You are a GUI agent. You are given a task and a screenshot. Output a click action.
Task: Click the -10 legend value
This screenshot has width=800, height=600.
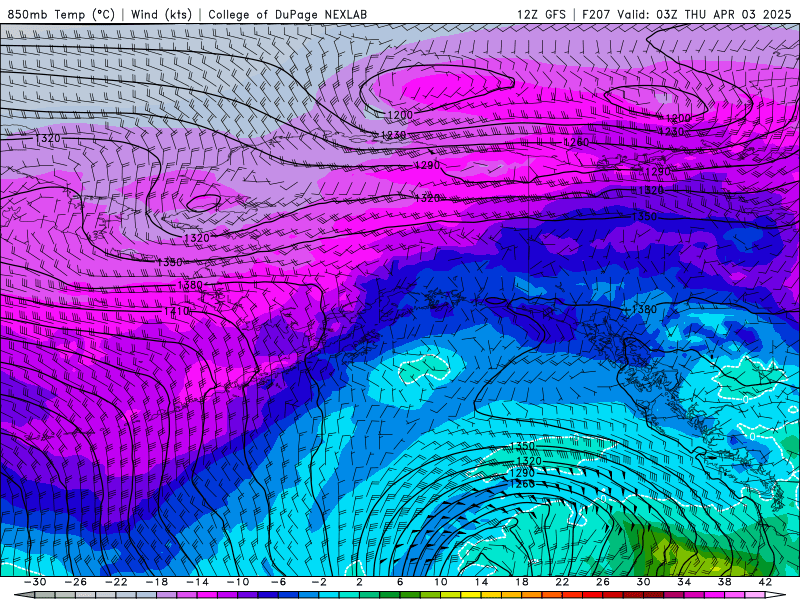coord(238,582)
